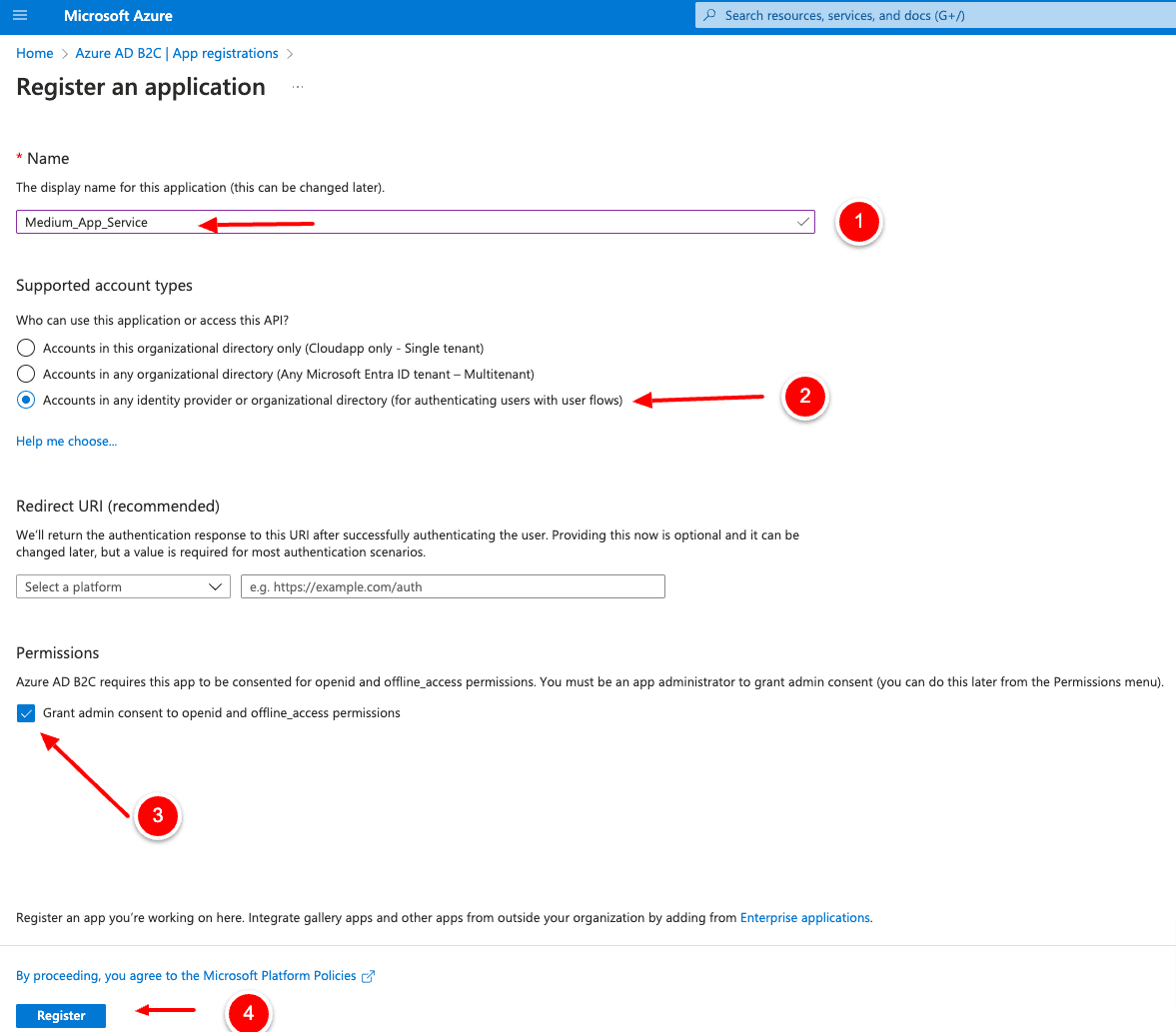Click the application Name text field
This screenshot has height=1032, width=1176.
(x=400, y=222)
